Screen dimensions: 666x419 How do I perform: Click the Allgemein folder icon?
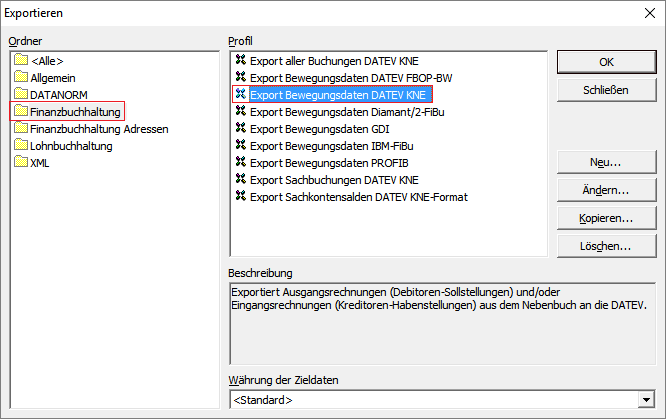[x=21, y=76]
